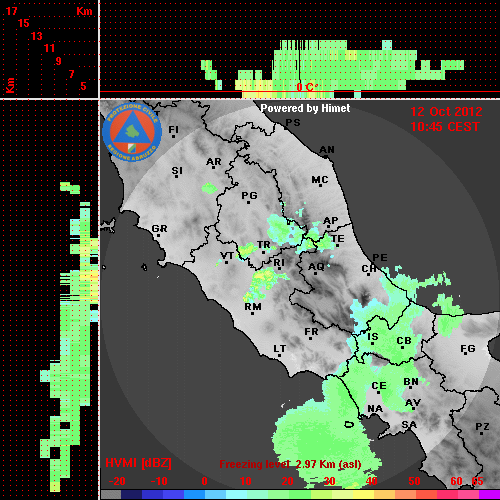The width and height of the screenshot is (500, 500).
Task: Click the '-10' dBZ scale value
Action: point(159,481)
